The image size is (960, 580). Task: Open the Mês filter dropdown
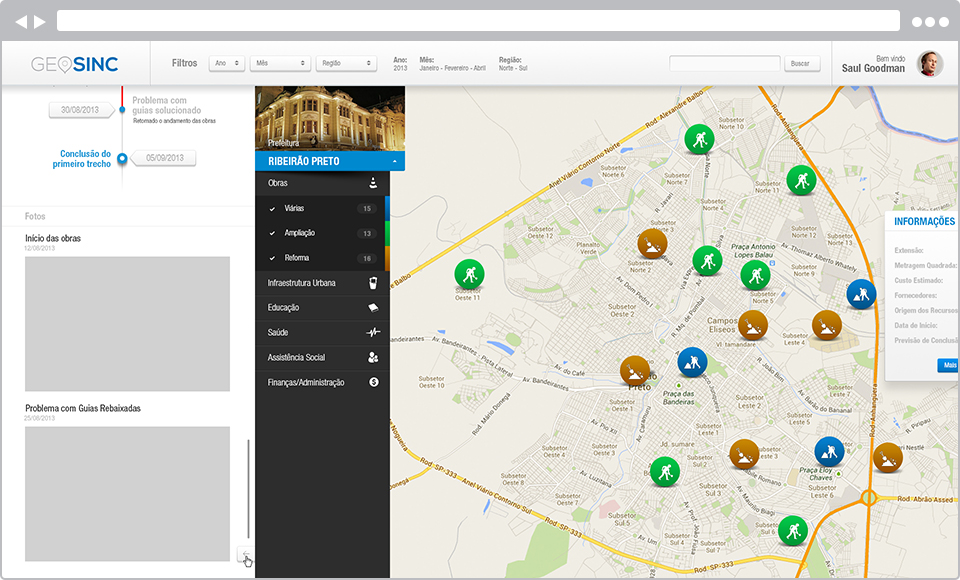[280, 63]
